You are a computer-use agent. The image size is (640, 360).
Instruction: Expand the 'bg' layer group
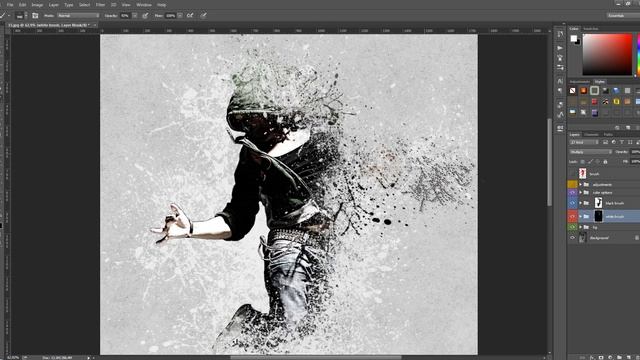(x=580, y=227)
